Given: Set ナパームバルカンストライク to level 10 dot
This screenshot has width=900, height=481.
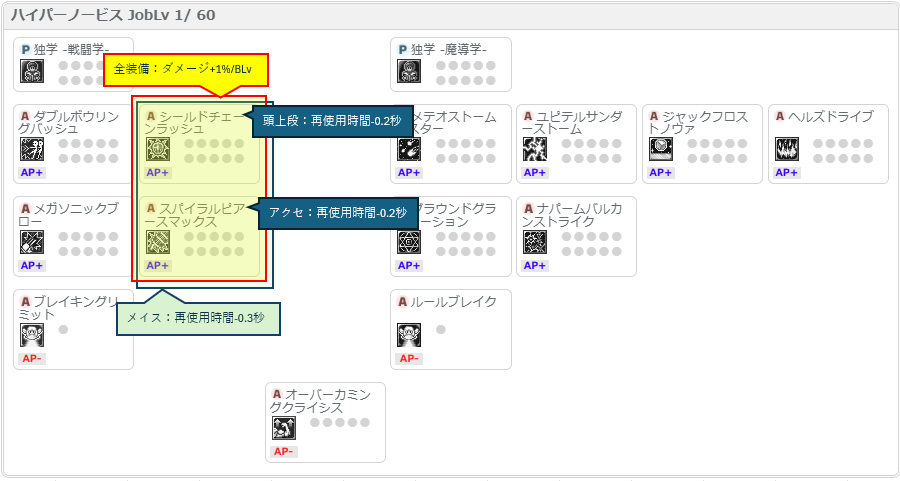Looking at the screenshot, I should 616,251.
